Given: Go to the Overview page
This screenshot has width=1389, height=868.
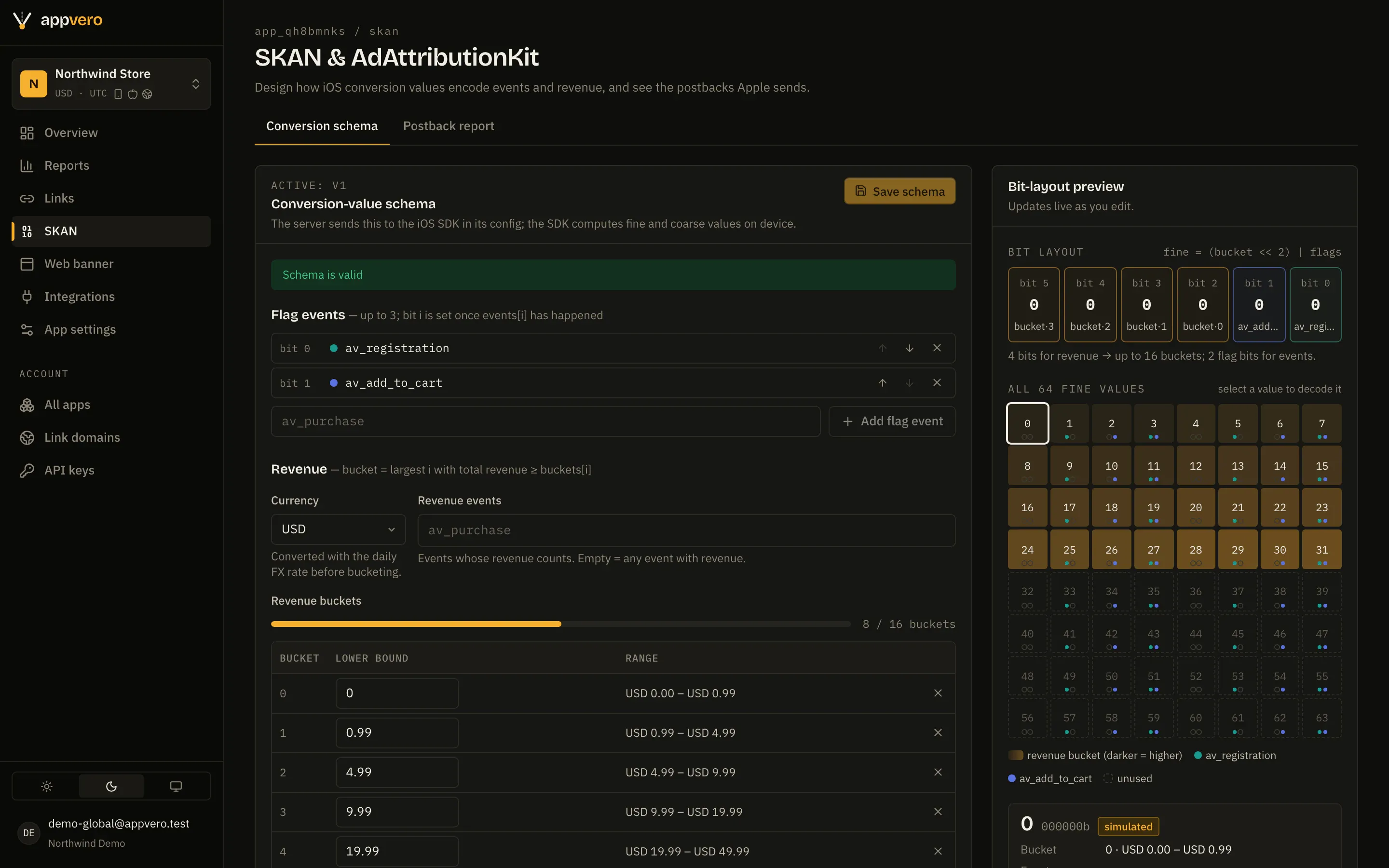Looking at the screenshot, I should tap(111, 133).
